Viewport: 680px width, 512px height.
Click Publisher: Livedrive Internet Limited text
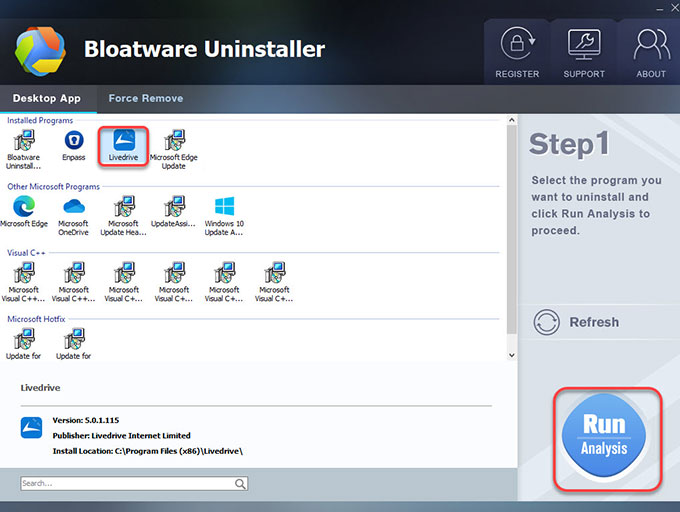click(121, 435)
